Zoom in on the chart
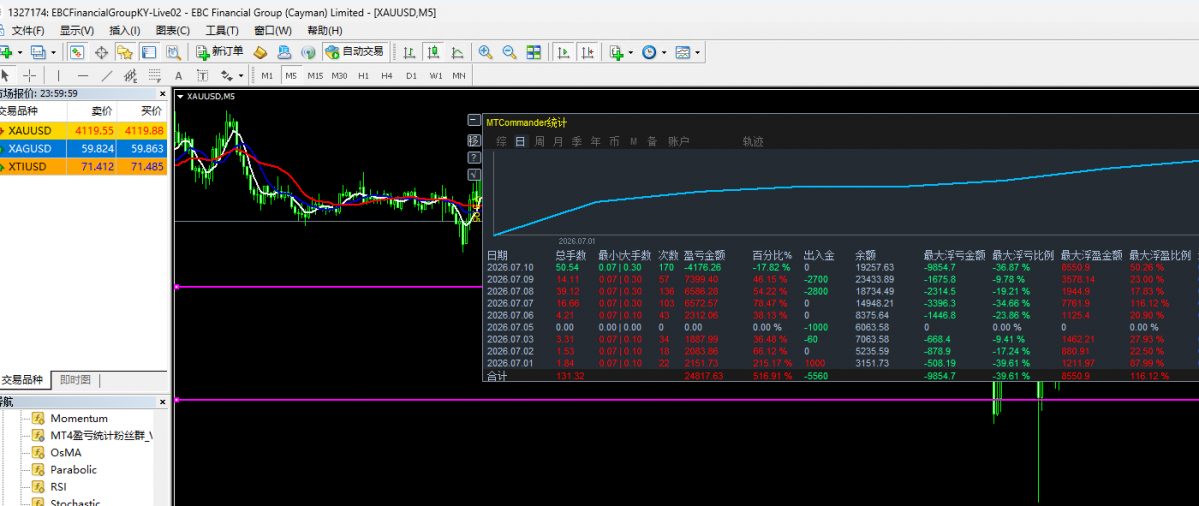The width and height of the screenshot is (1199, 506). click(485, 52)
